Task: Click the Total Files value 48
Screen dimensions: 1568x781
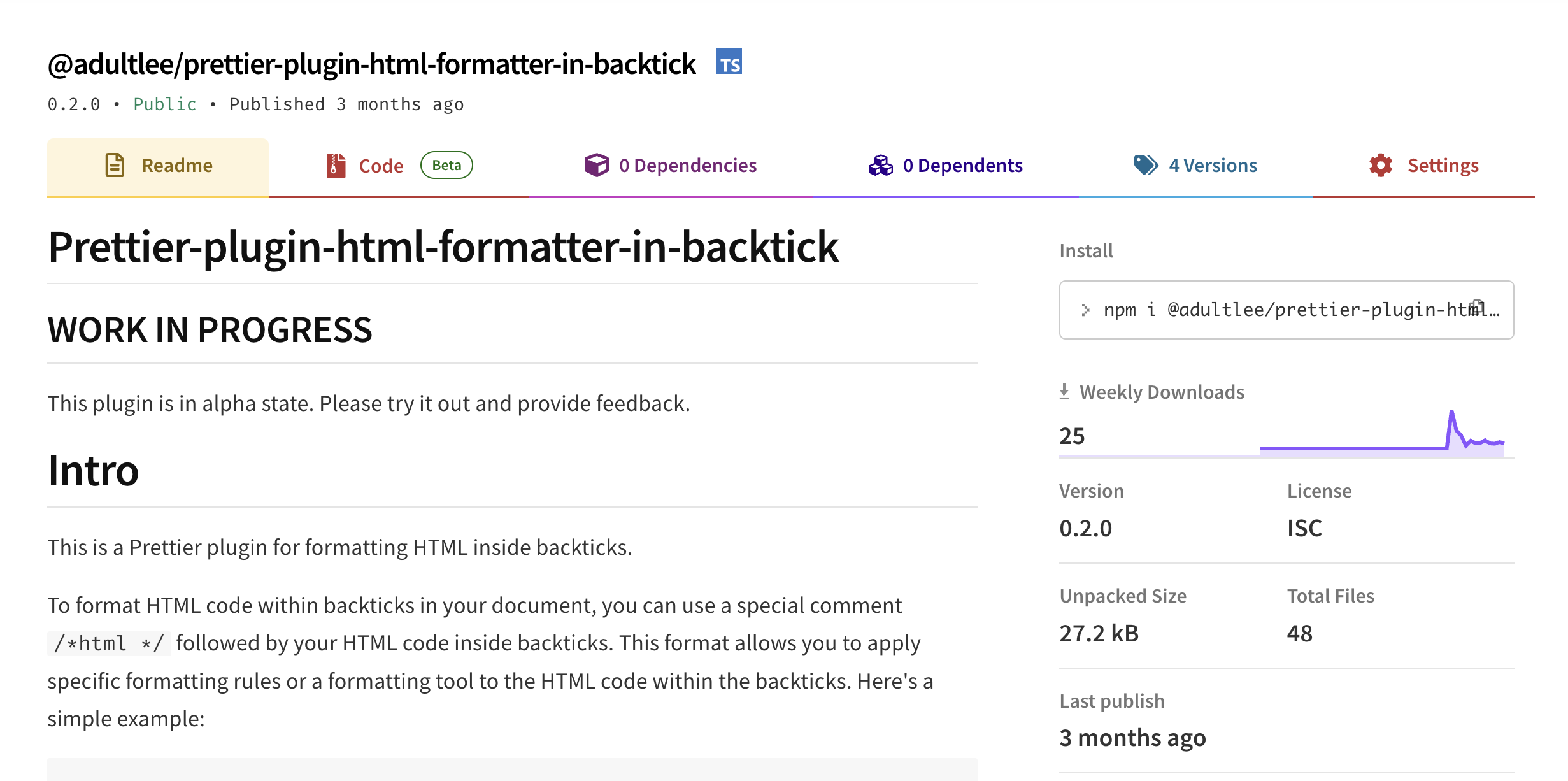Action: [1299, 633]
